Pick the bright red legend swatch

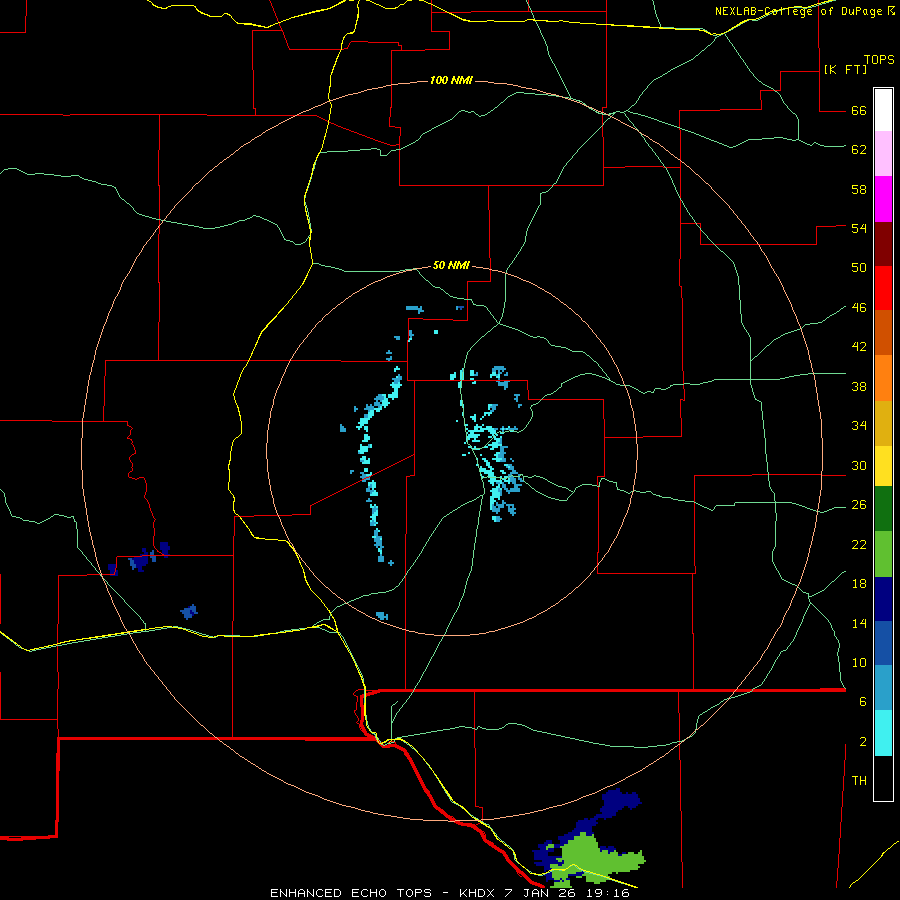(883, 288)
